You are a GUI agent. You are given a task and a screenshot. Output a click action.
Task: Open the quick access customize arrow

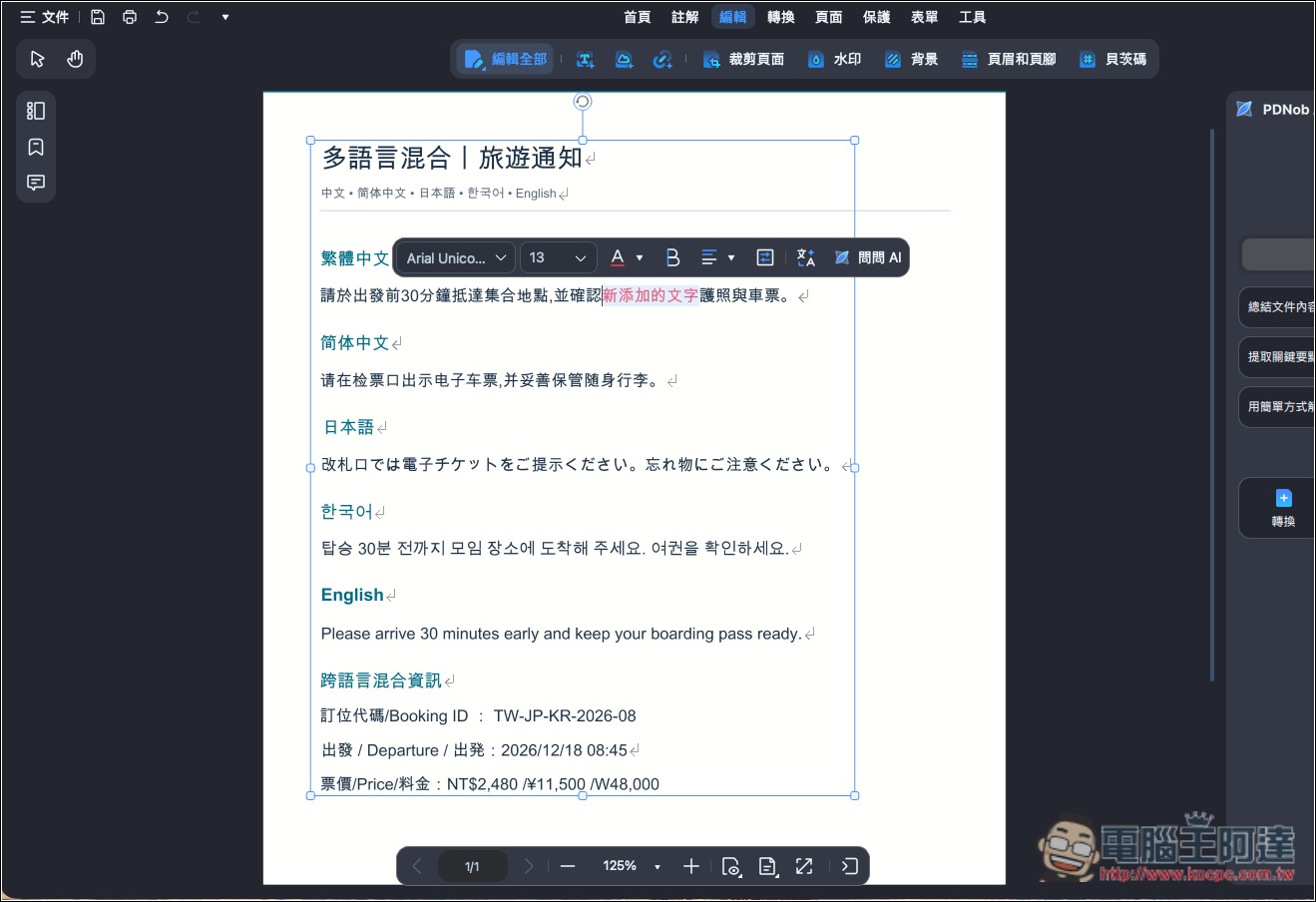225,17
